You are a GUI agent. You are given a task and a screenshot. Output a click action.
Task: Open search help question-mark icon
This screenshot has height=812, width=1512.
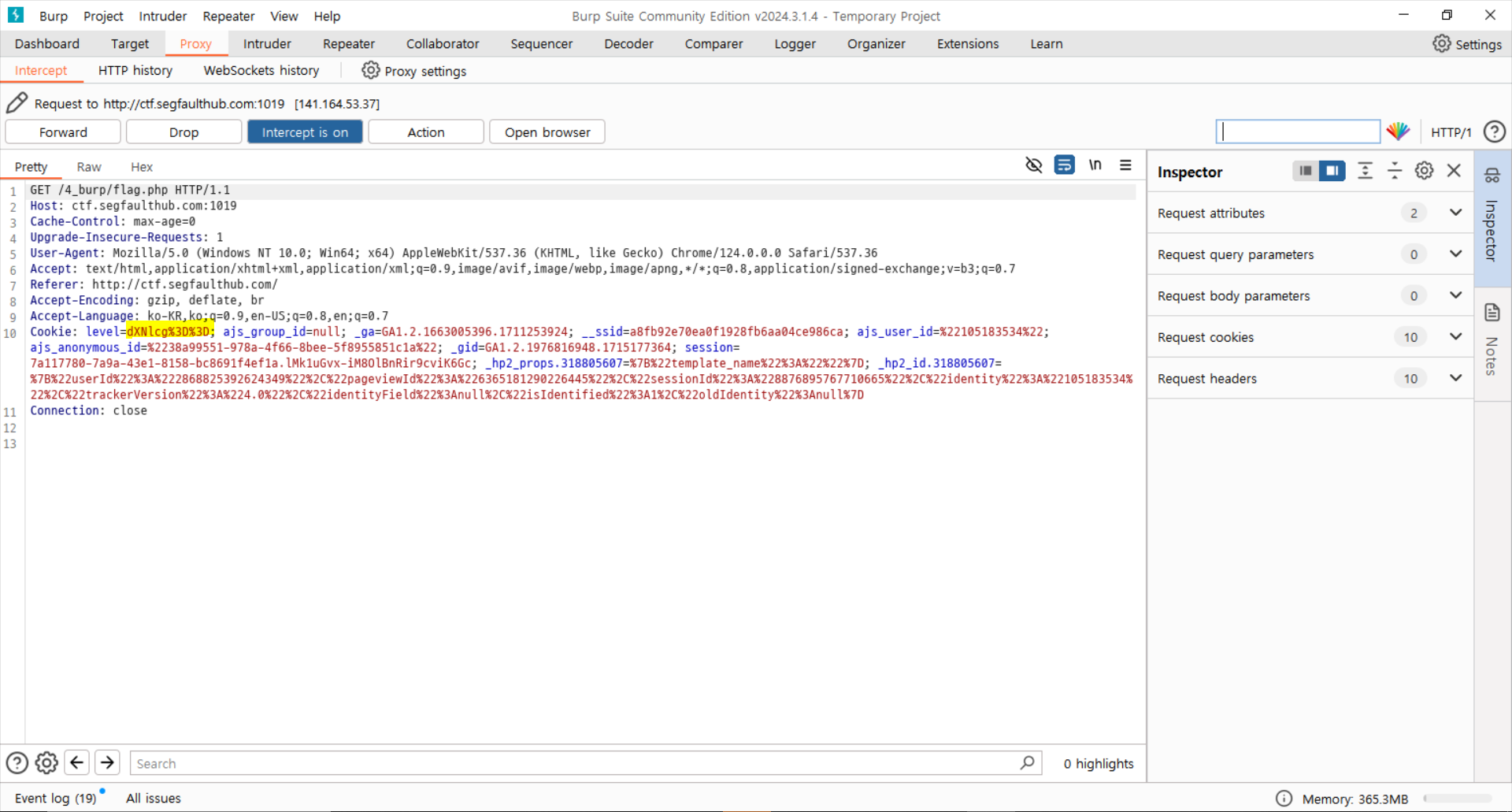[17, 762]
